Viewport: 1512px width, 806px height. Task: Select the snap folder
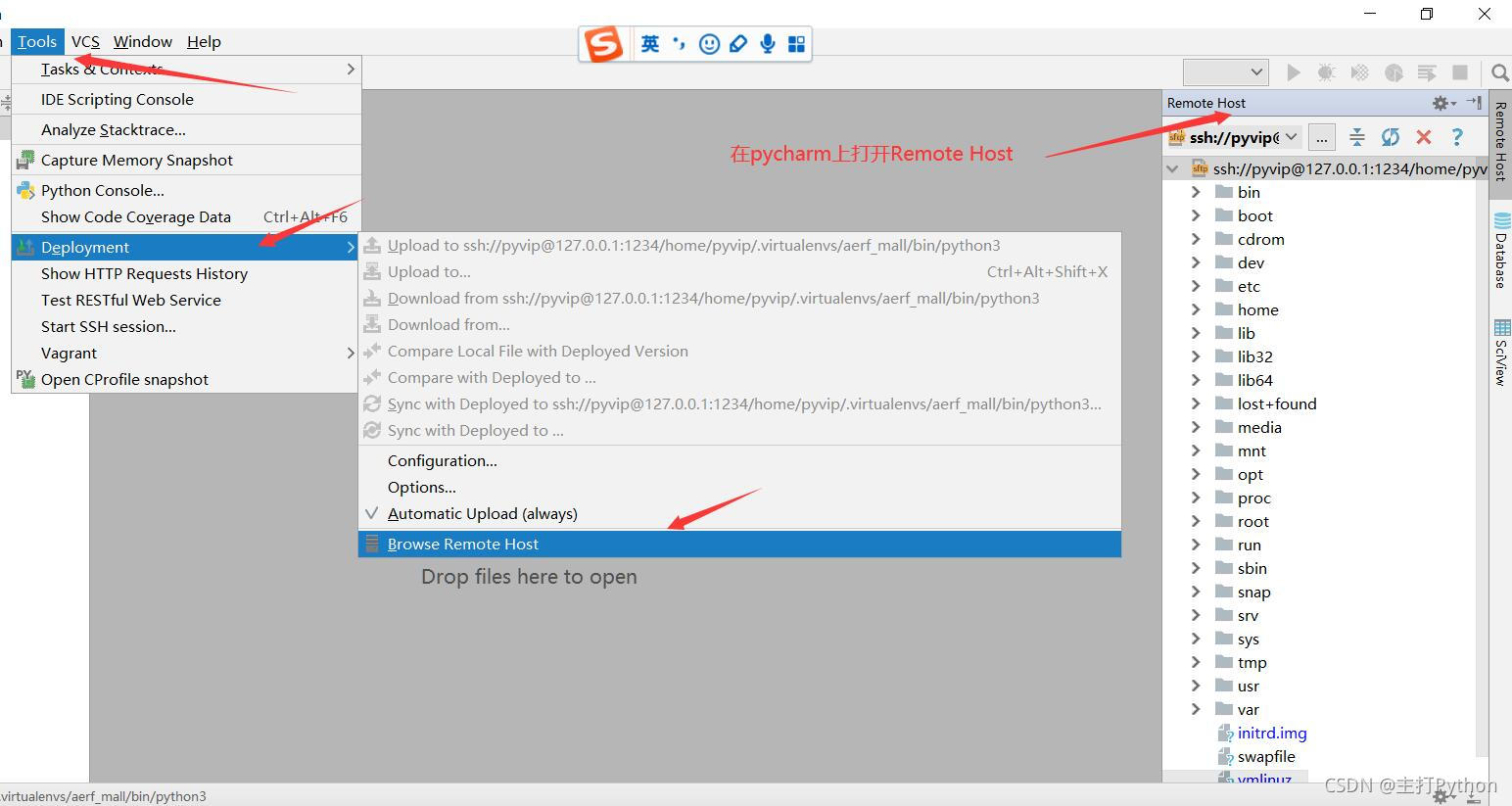tap(1253, 592)
